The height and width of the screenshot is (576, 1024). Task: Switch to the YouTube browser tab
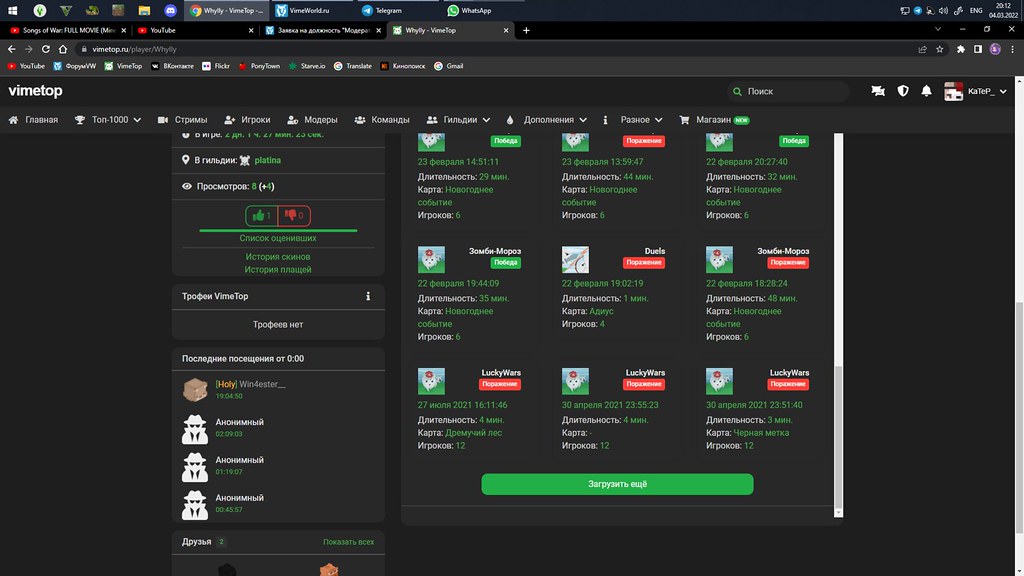pyautogui.click(x=190, y=30)
